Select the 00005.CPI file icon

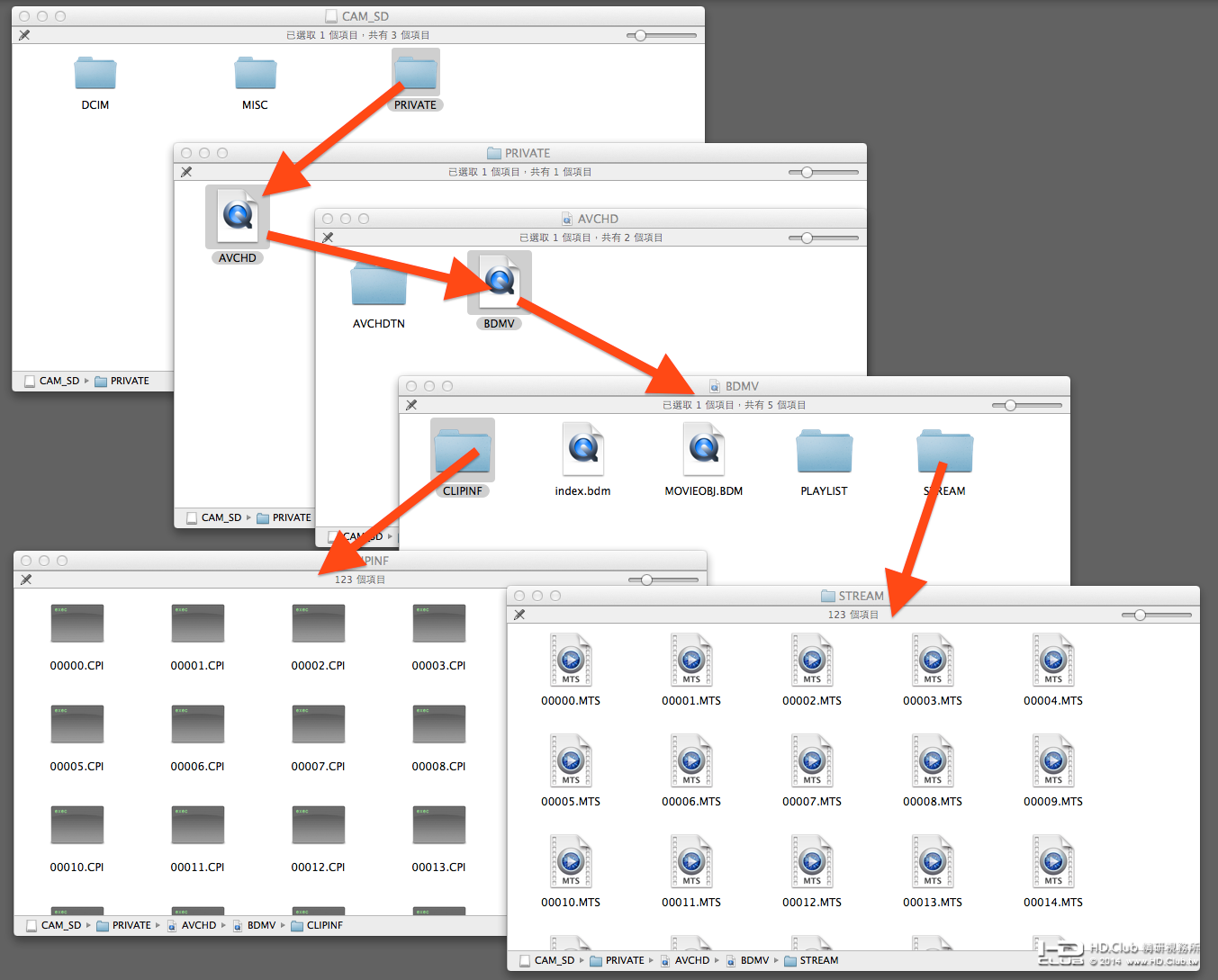point(77,724)
